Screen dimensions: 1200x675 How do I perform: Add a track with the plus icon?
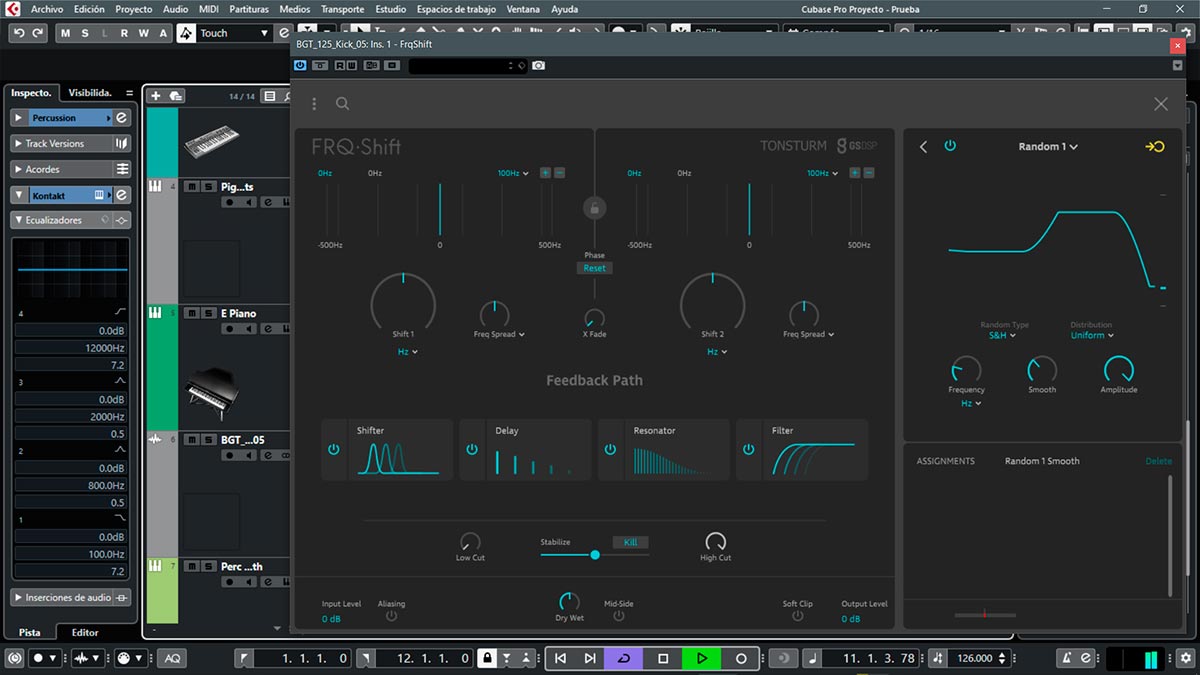coord(156,96)
